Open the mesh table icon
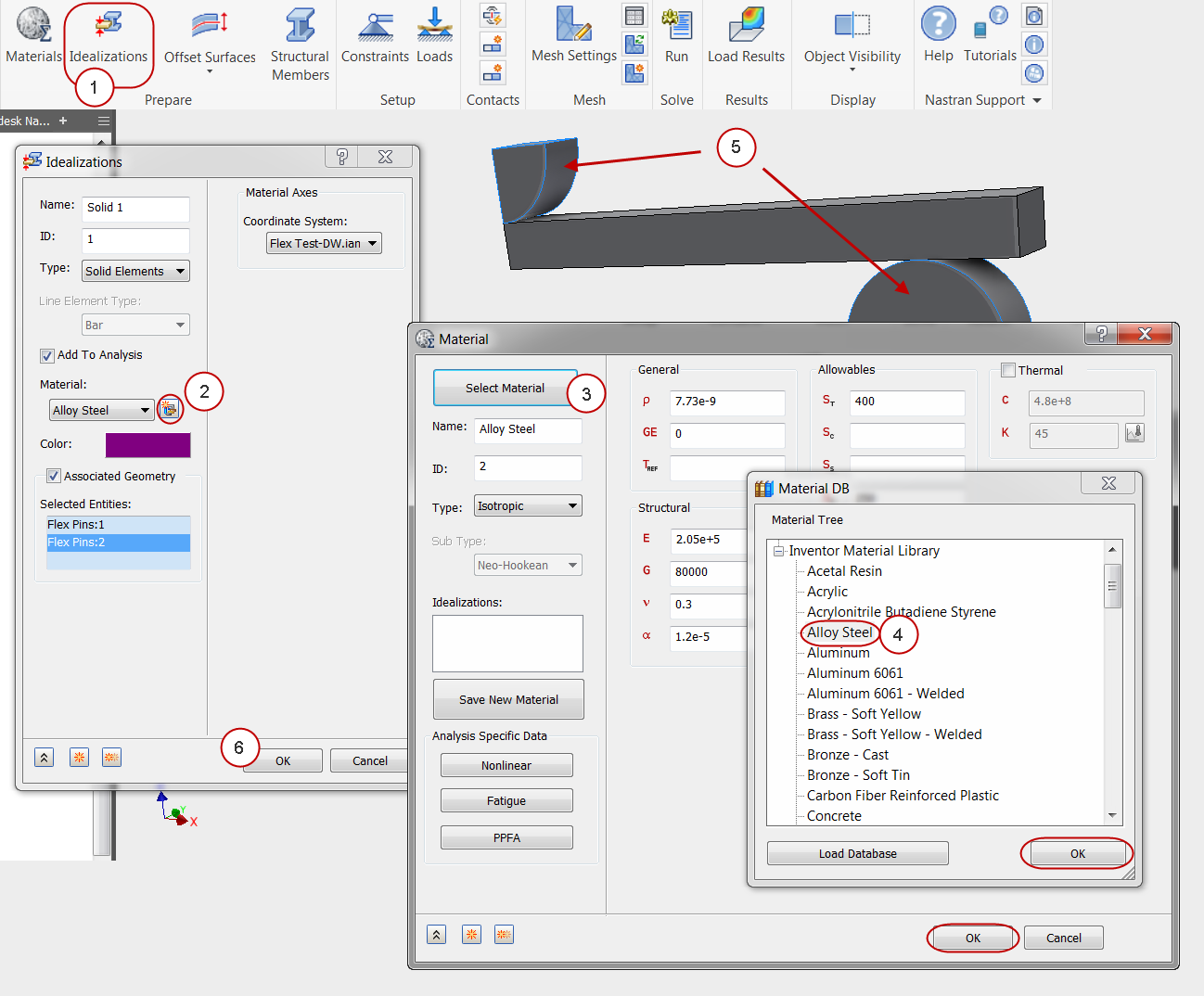This screenshot has width=1204, height=996. [x=634, y=15]
